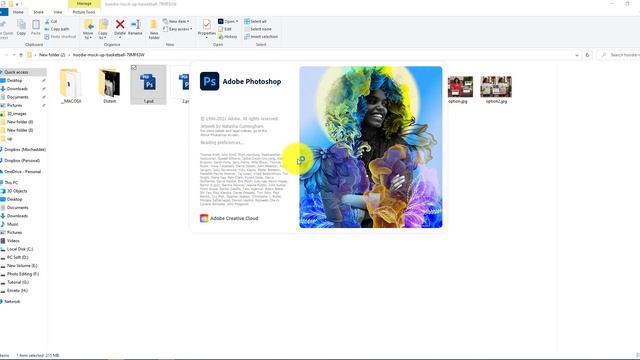Image resolution: width=640 pixels, height=360 pixels.
Task: Create a New folder from the ribbon
Action: [x=154, y=29]
